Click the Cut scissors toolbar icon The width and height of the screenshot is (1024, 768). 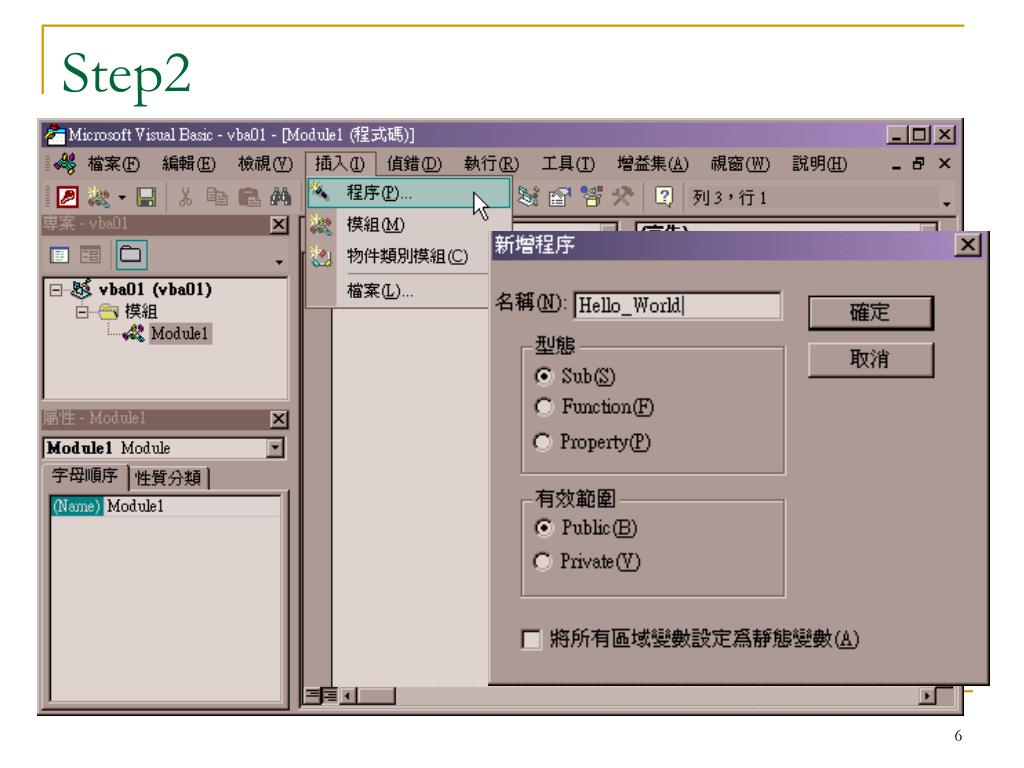click(185, 197)
